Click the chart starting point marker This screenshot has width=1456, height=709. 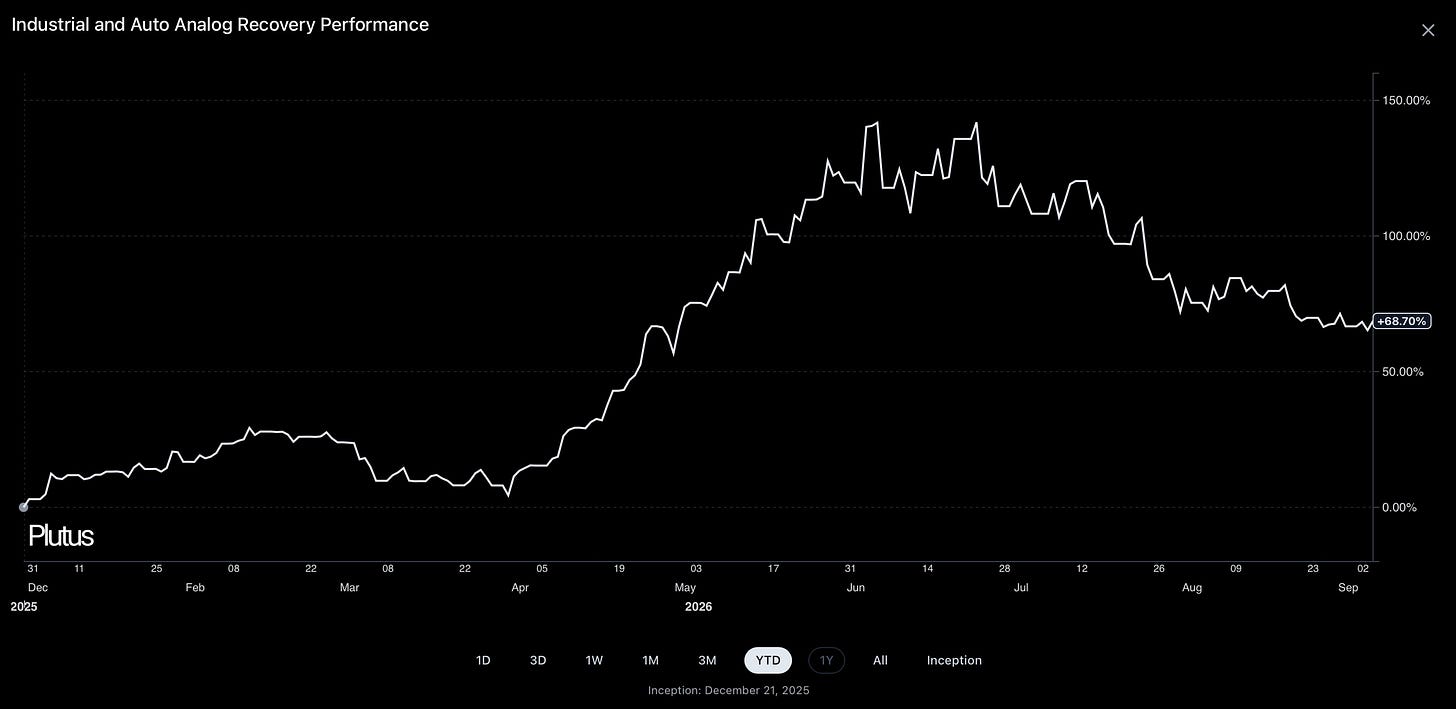click(x=24, y=507)
